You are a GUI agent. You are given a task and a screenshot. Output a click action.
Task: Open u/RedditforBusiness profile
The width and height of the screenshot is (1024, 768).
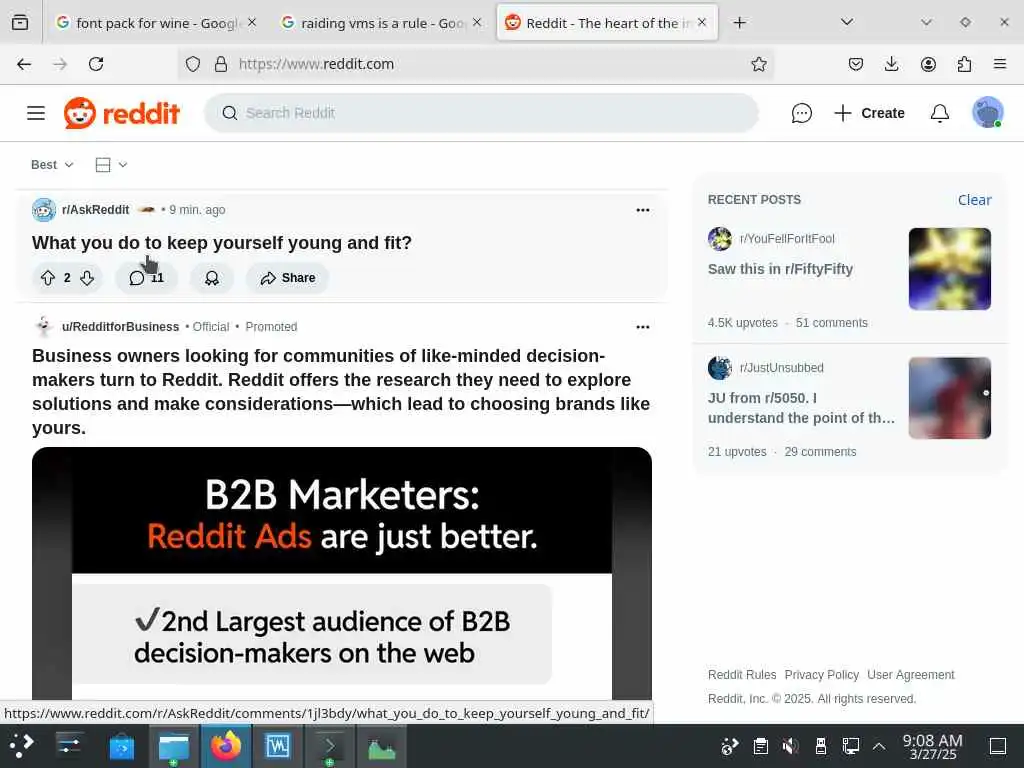[x=120, y=327]
